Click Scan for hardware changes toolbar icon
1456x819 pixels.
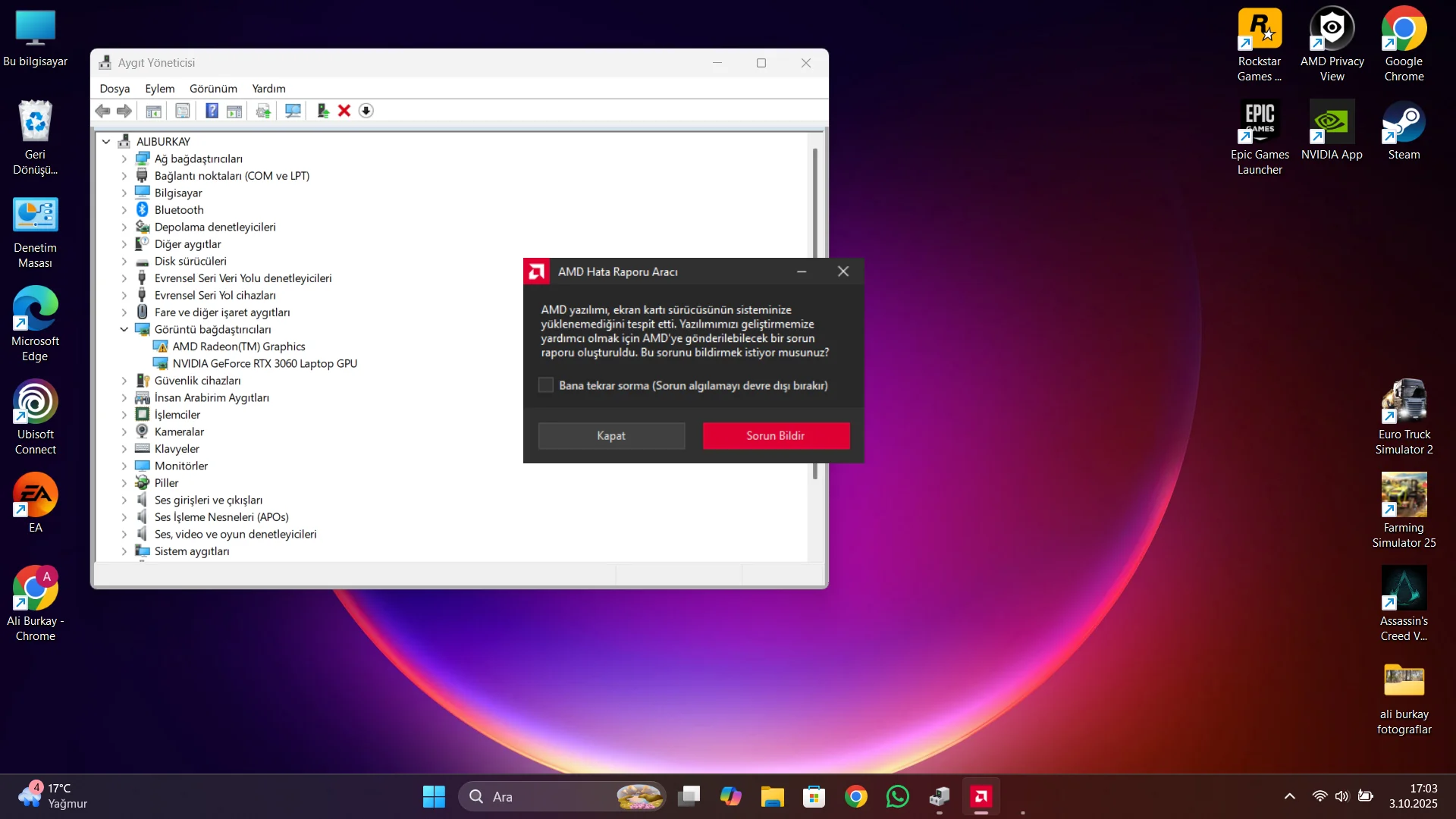click(x=293, y=111)
